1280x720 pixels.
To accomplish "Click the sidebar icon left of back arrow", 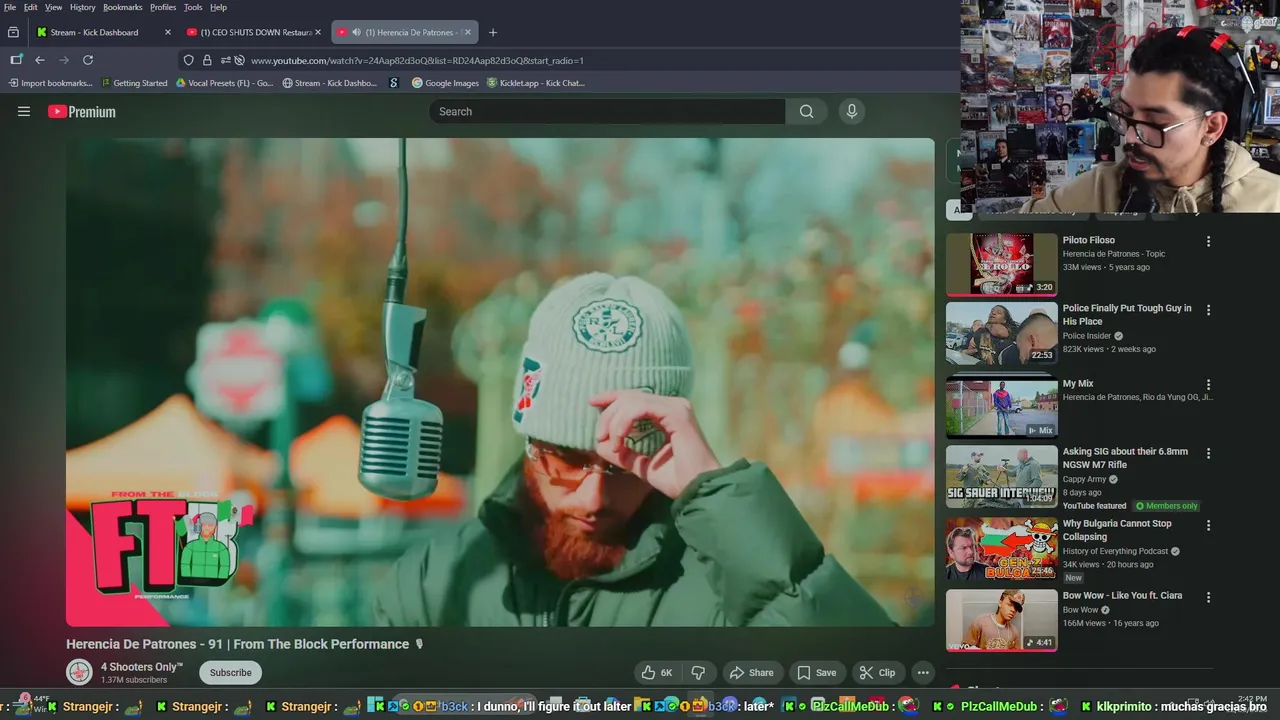I will pyautogui.click(x=16, y=60).
